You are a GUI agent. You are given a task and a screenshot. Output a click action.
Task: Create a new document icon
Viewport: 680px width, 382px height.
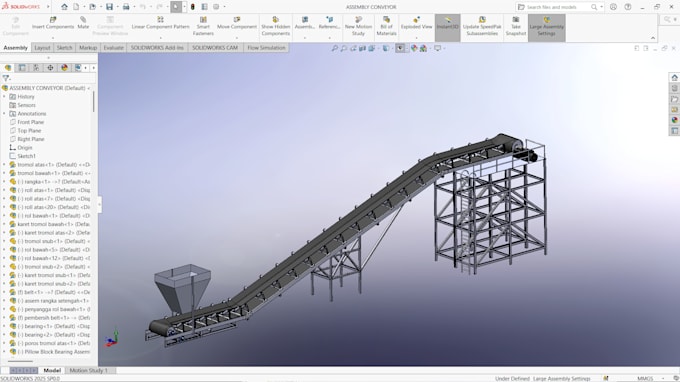[76, 7]
